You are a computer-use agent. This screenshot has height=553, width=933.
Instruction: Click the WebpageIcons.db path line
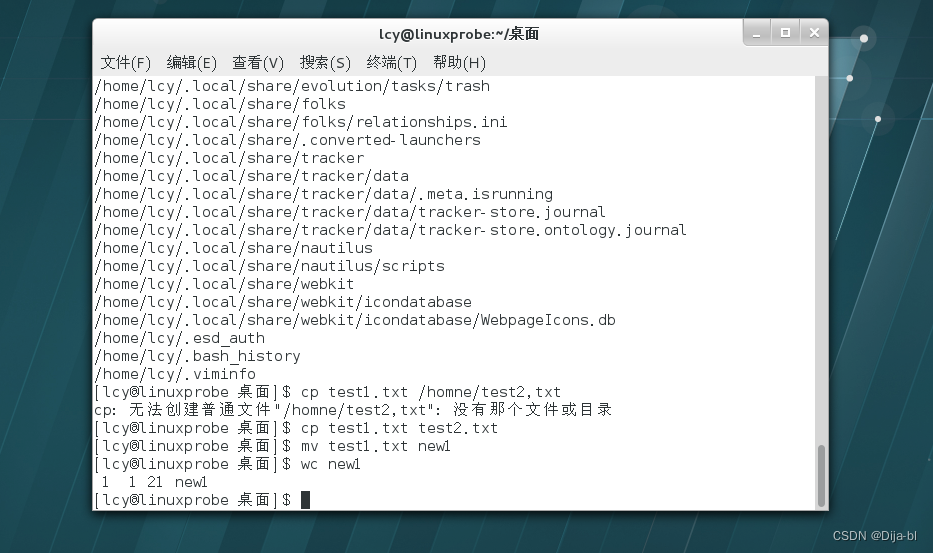(x=355, y=320)
